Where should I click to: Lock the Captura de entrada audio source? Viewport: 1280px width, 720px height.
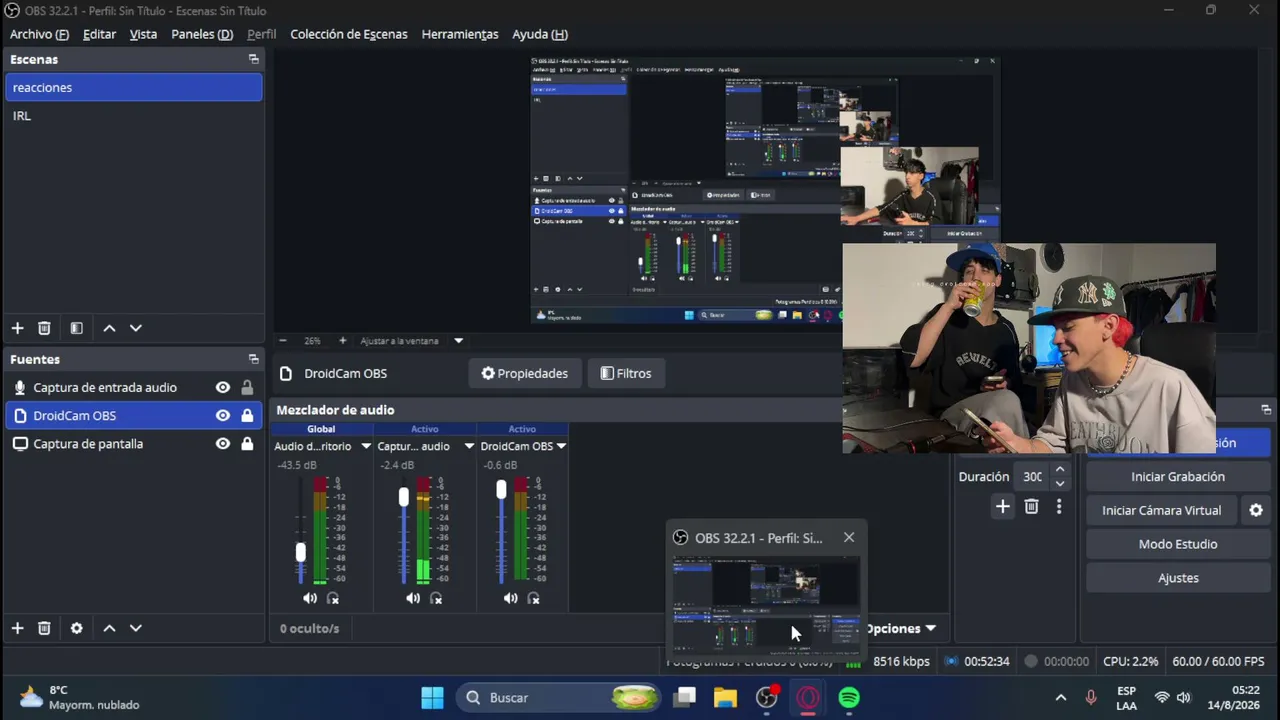(247, 388)
